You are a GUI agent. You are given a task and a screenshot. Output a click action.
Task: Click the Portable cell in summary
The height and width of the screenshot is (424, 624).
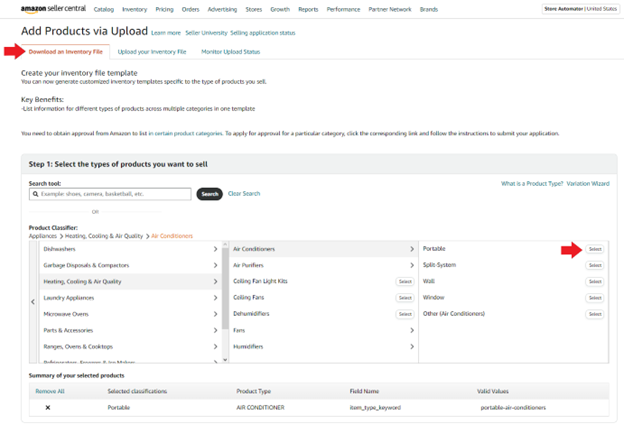coord(119,408)
